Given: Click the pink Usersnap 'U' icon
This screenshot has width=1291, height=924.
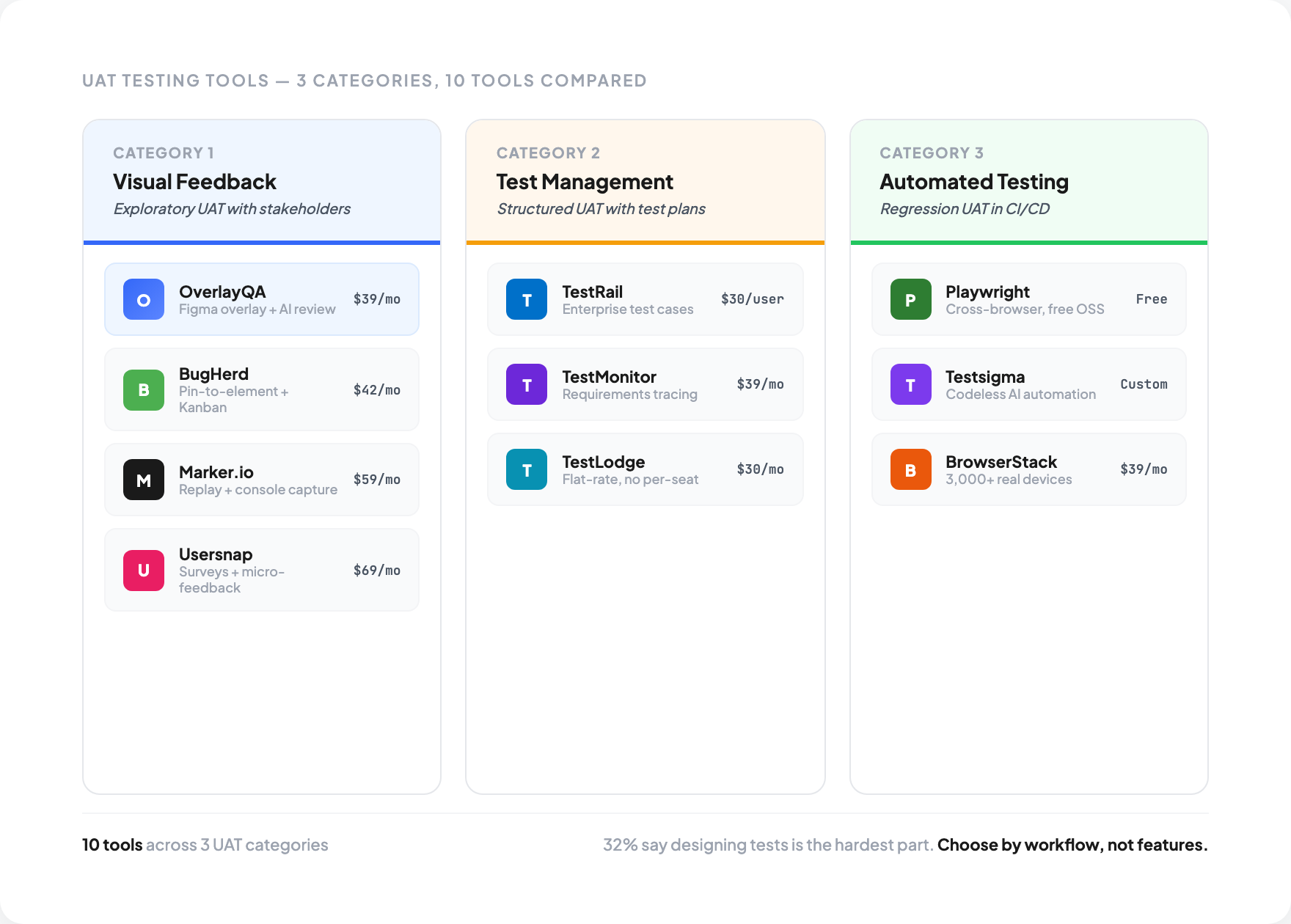Looking at the screenshot, I should click(x=144, y=571).
